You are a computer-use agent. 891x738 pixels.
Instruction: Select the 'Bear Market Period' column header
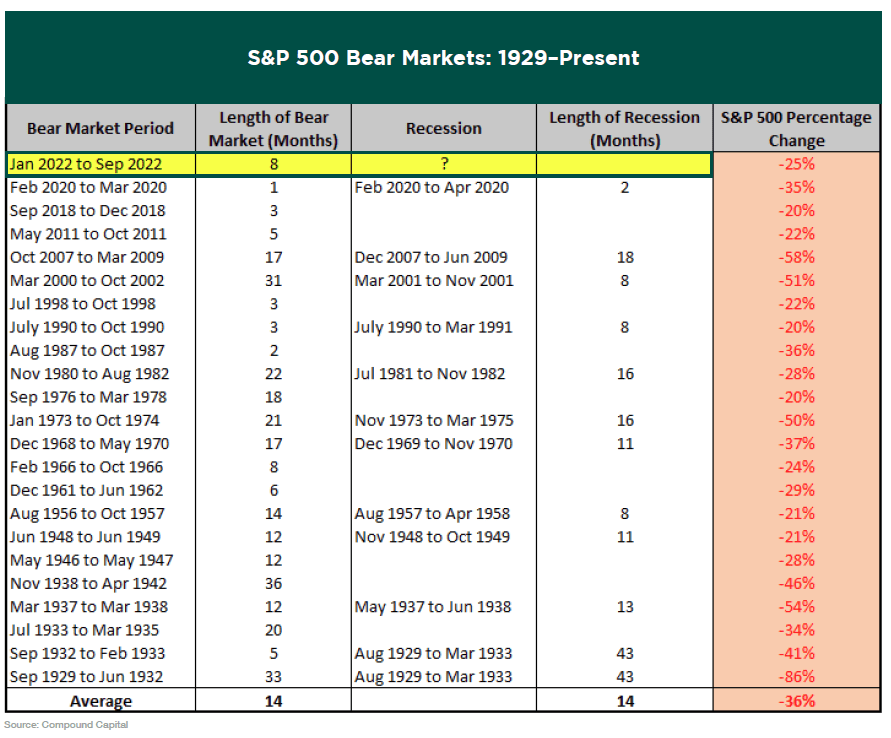[x=100, y=128]
